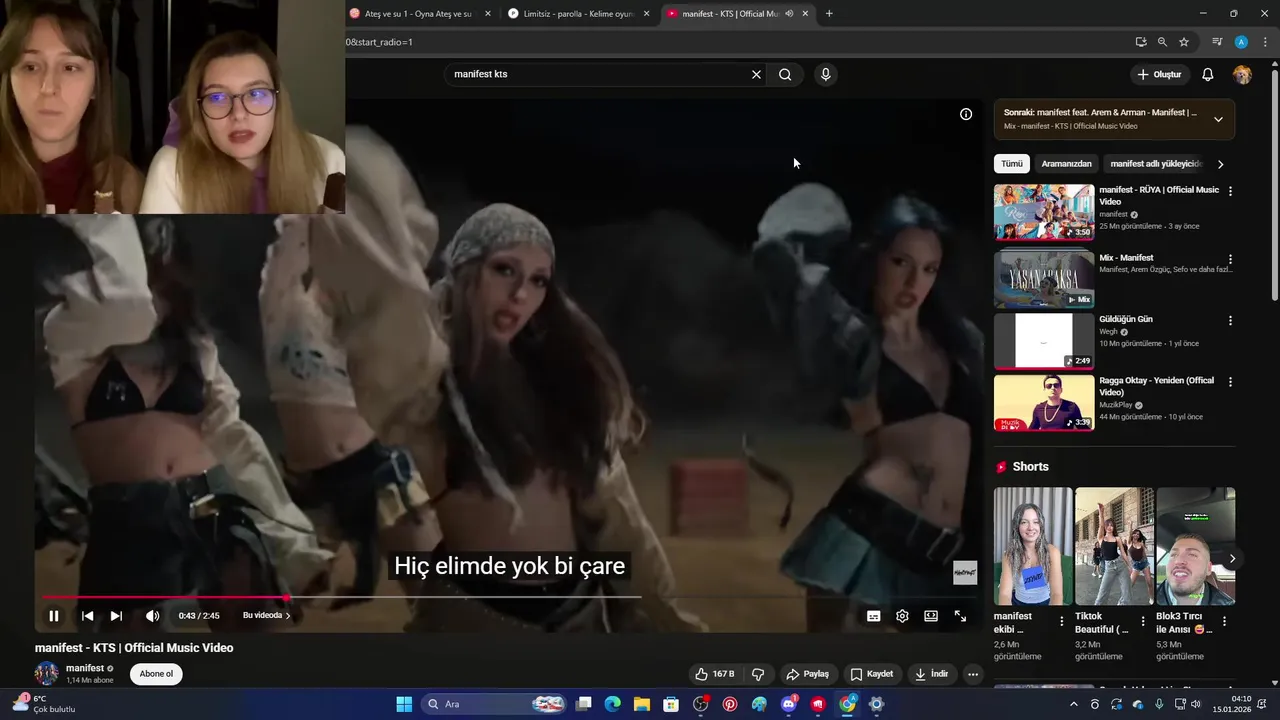The image size is (1280, 720).
Task: Select the 'Tümü' filter chip
Action: [x=1012, y=164]
